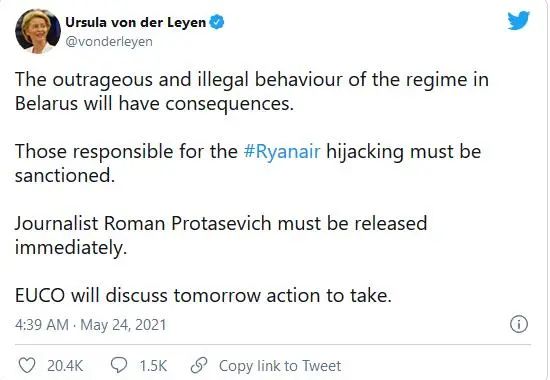The height and width of the screenshot is (380, 550).
Task: Click the reply speech bubble icon
Action: tap(119, 365)
